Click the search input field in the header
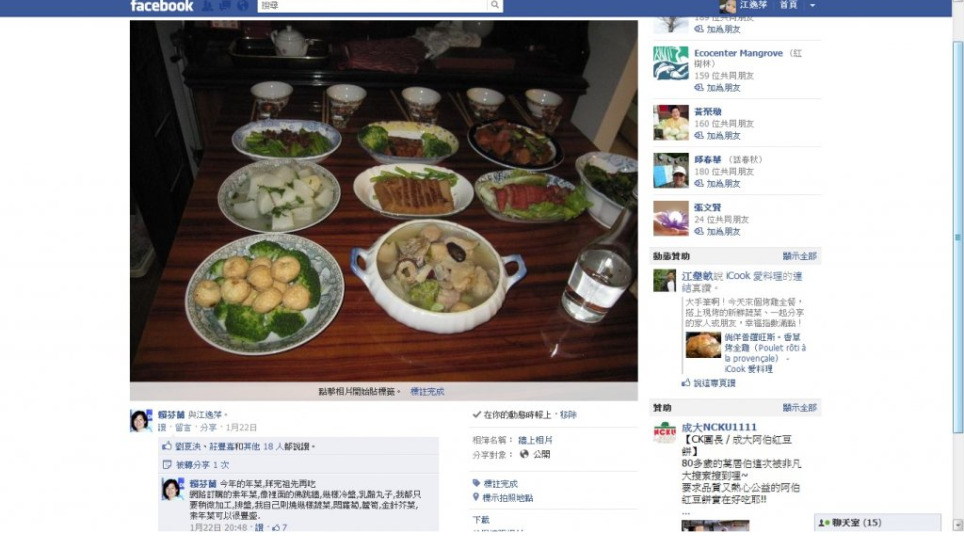 373,6
